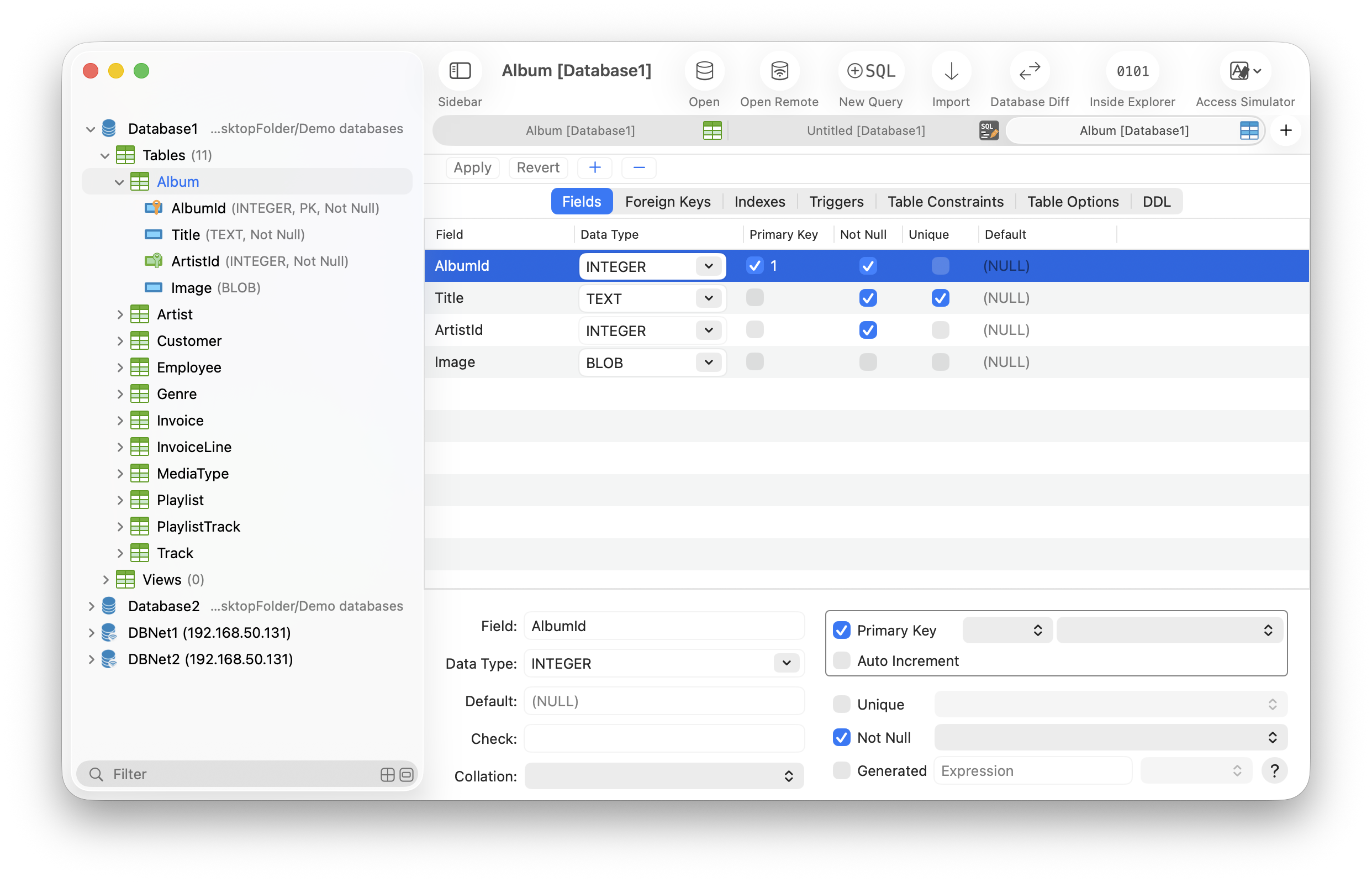Switch to the Foreign Keys tab
1372x882 pixels.
click(x=667, y=202)
